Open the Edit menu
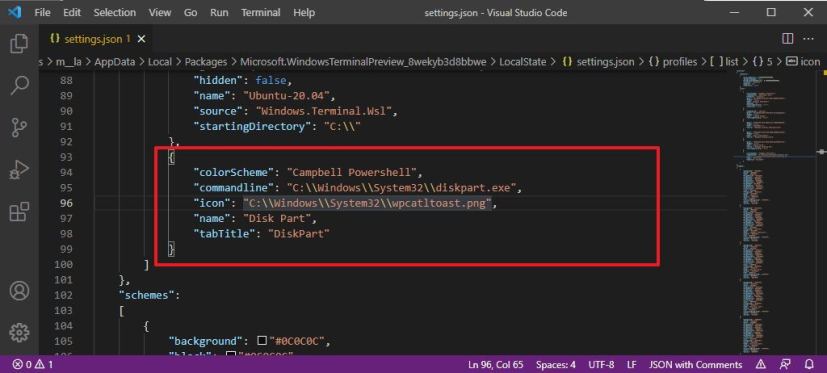The height and width of the screenshot is (373, 827). [x=72, y=13]
